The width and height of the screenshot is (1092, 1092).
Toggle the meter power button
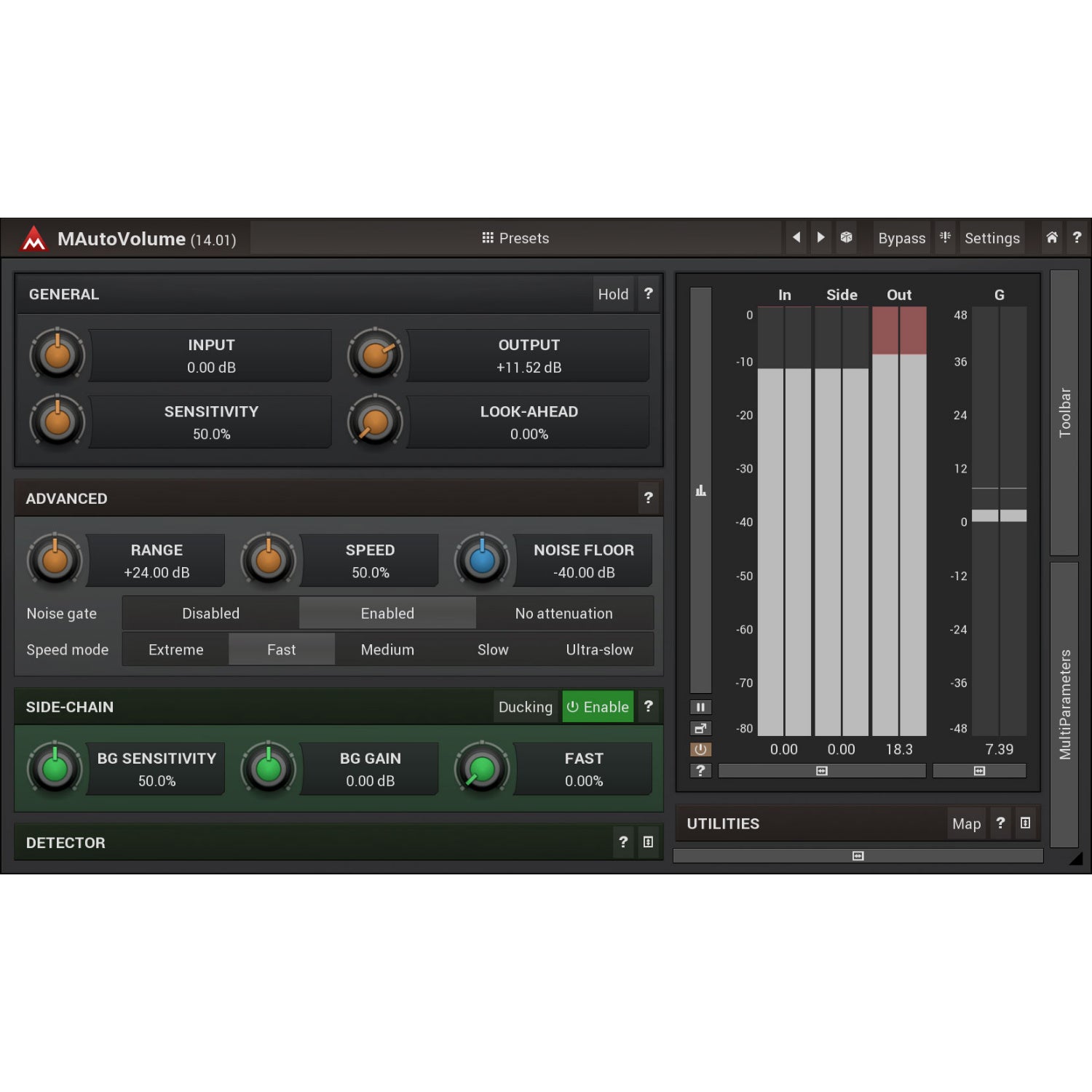click(x=700, y=749)
